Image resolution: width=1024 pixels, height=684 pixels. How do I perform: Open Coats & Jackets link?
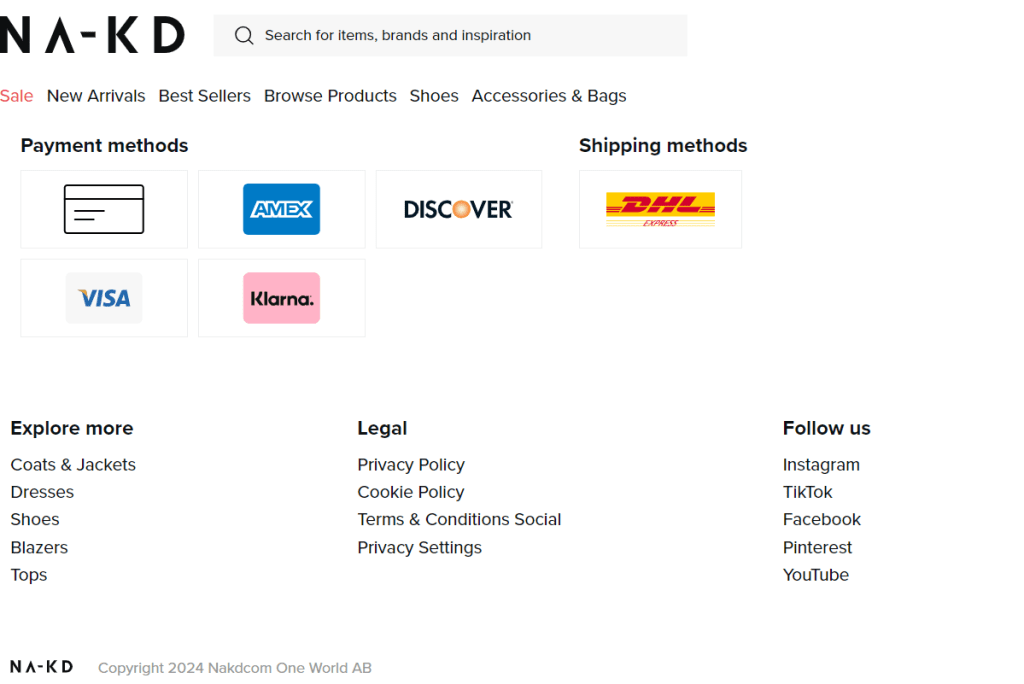pos(73,465)
